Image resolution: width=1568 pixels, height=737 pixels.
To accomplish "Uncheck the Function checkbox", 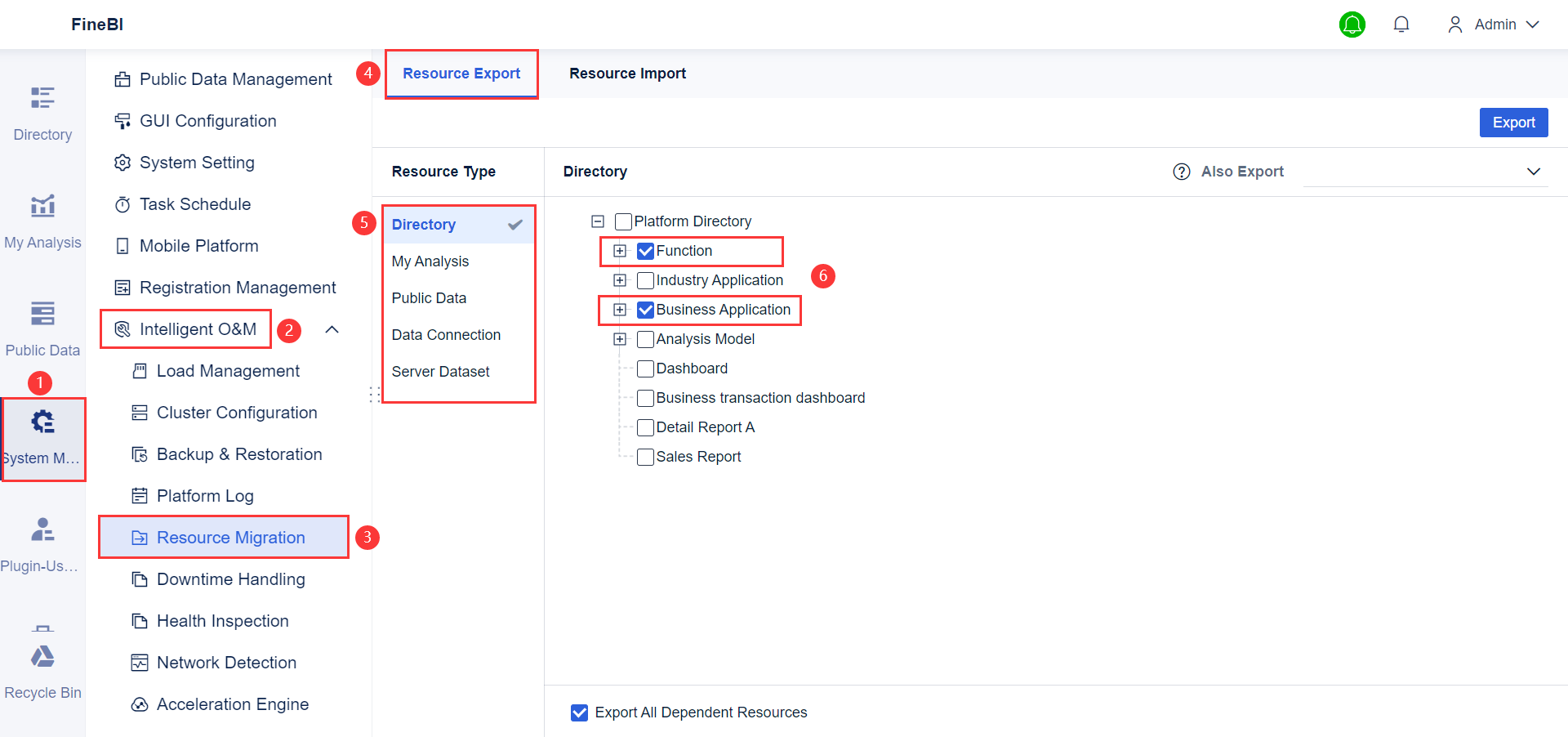I will [646, 251].
